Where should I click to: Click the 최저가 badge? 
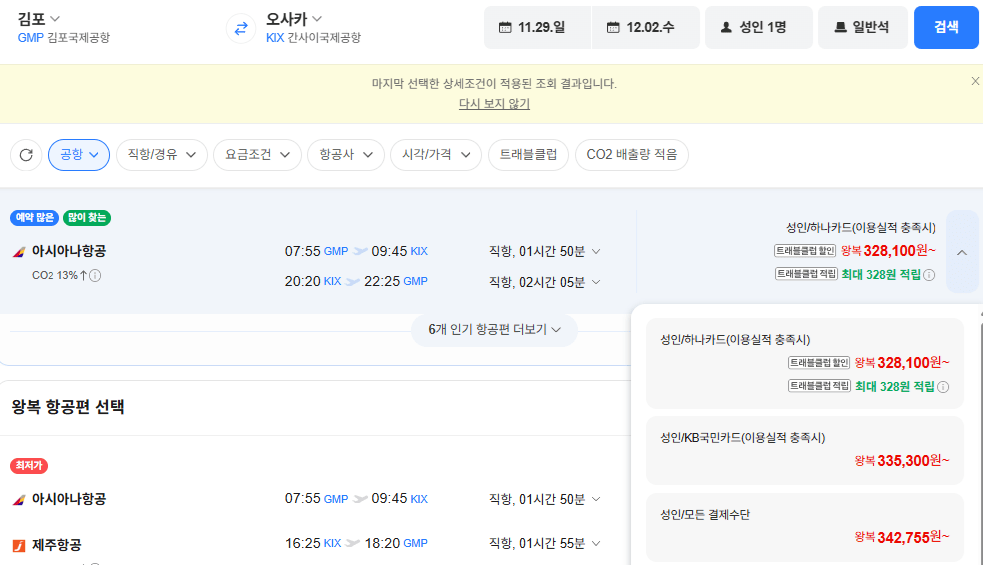[x=29, y=465]
